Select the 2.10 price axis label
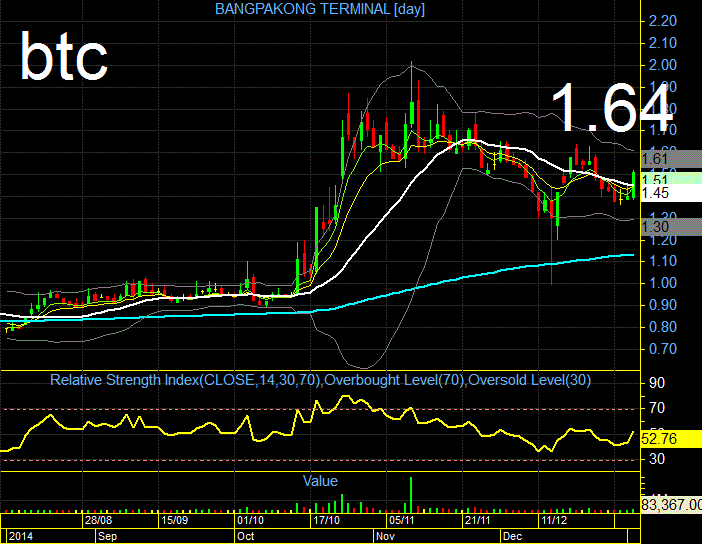This screenshot has height=544, width=702. pyautogui.click(x=662, y=43)
